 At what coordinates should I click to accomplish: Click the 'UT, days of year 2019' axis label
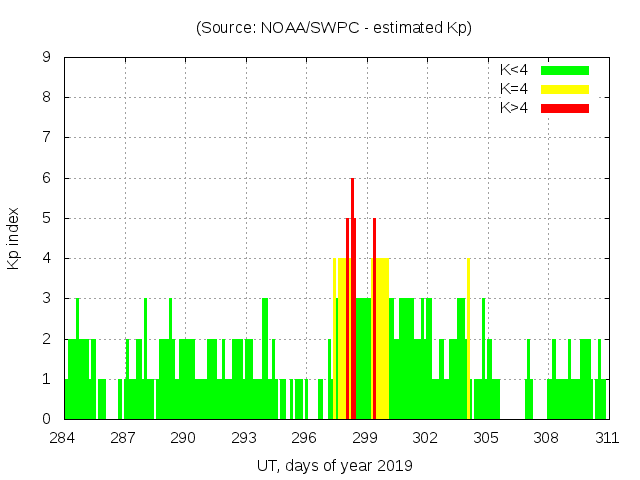[334, 465]
